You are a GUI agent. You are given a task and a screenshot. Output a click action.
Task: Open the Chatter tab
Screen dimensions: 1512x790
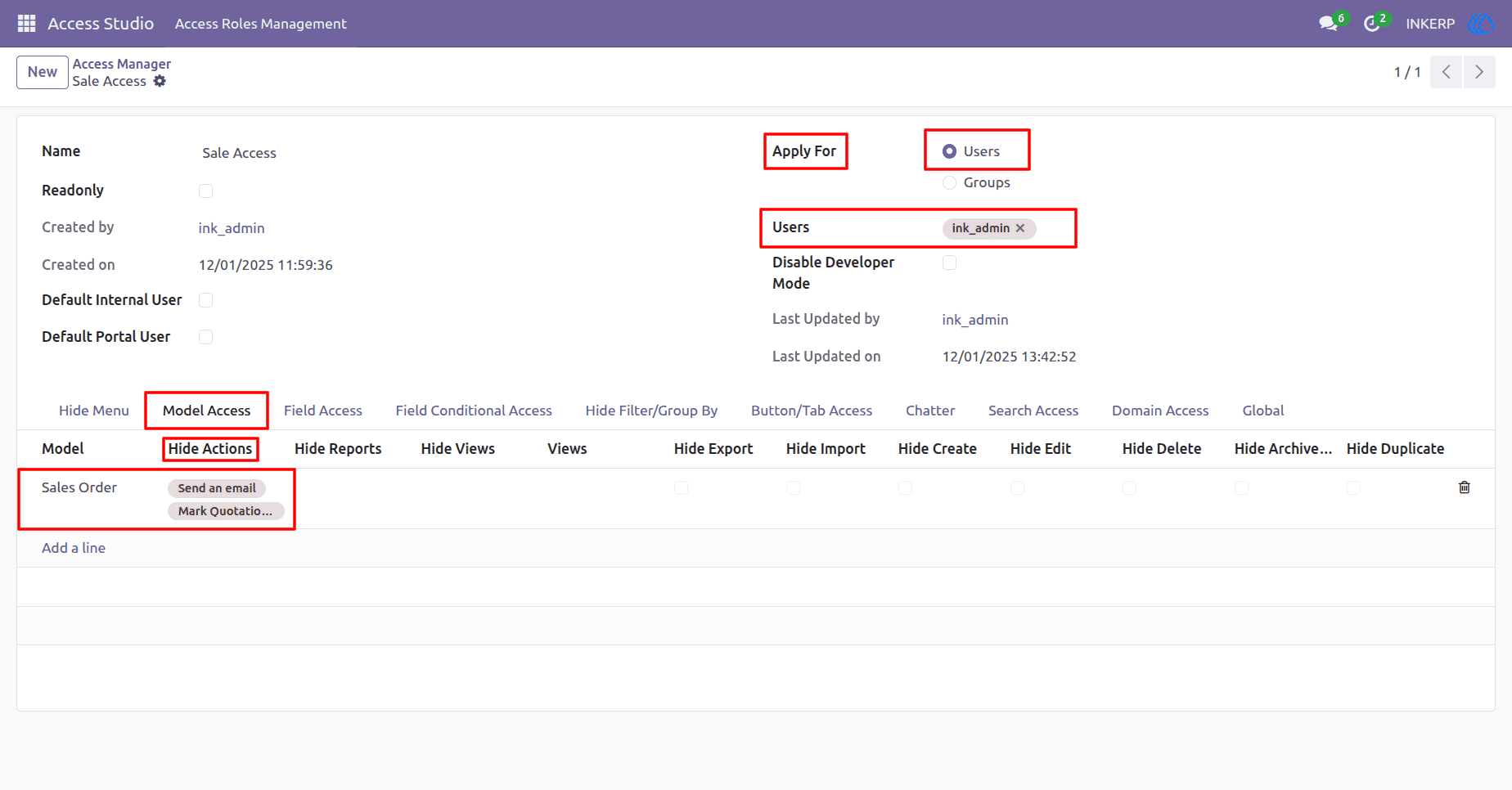click(930, 411)
